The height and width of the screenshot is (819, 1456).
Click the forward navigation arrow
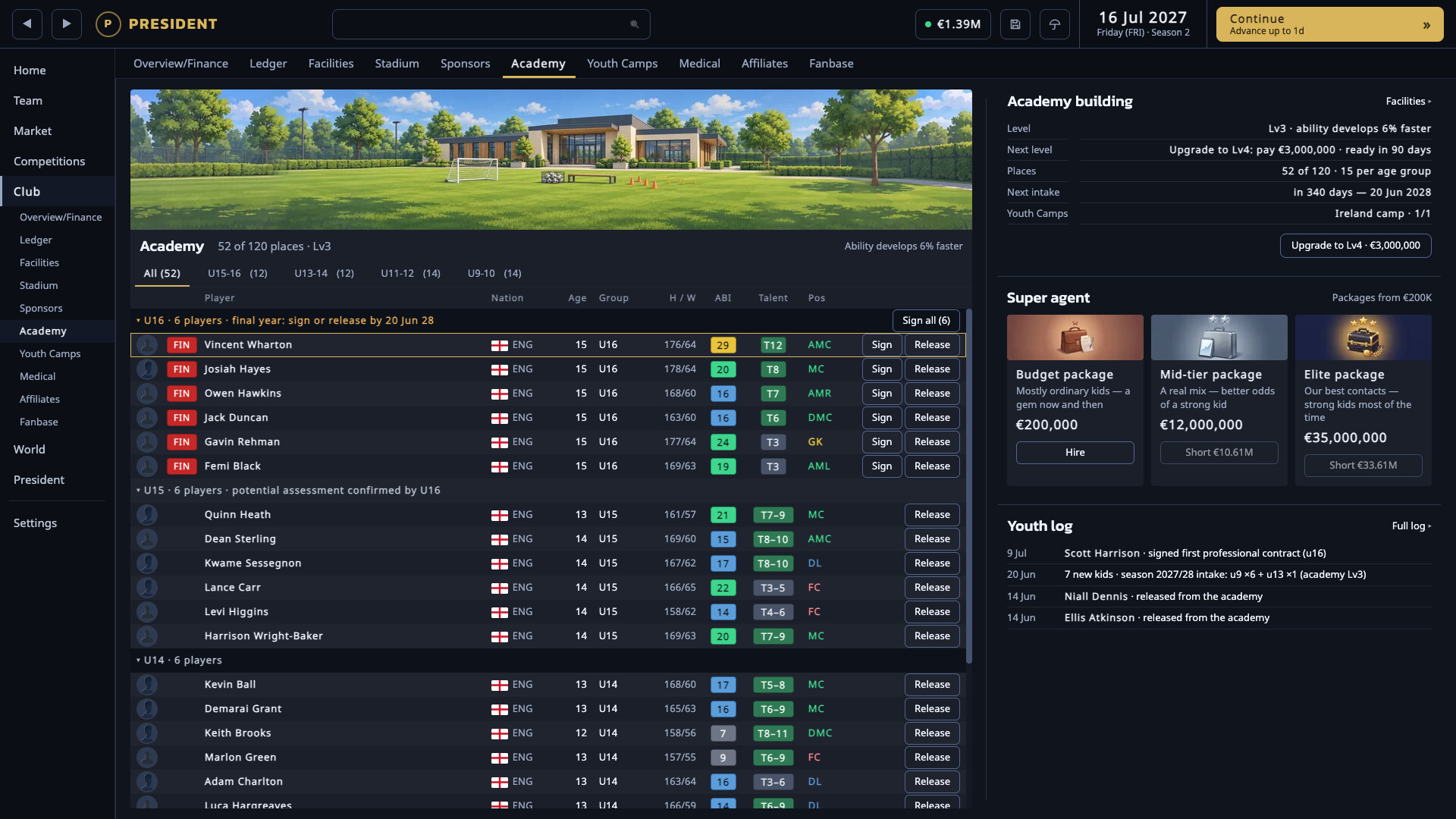coord(67,24)
